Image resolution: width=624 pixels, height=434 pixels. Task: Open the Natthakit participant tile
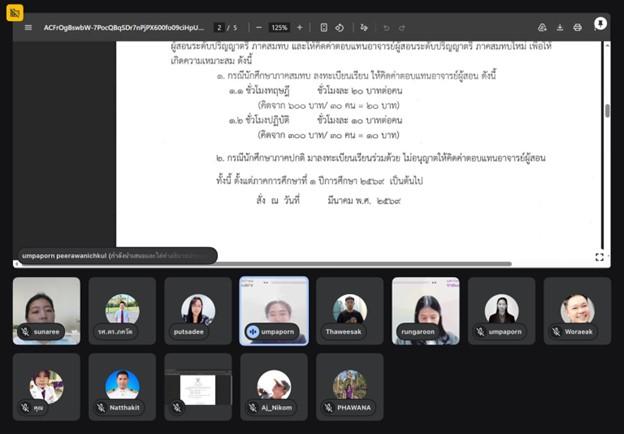click(122, 387)
